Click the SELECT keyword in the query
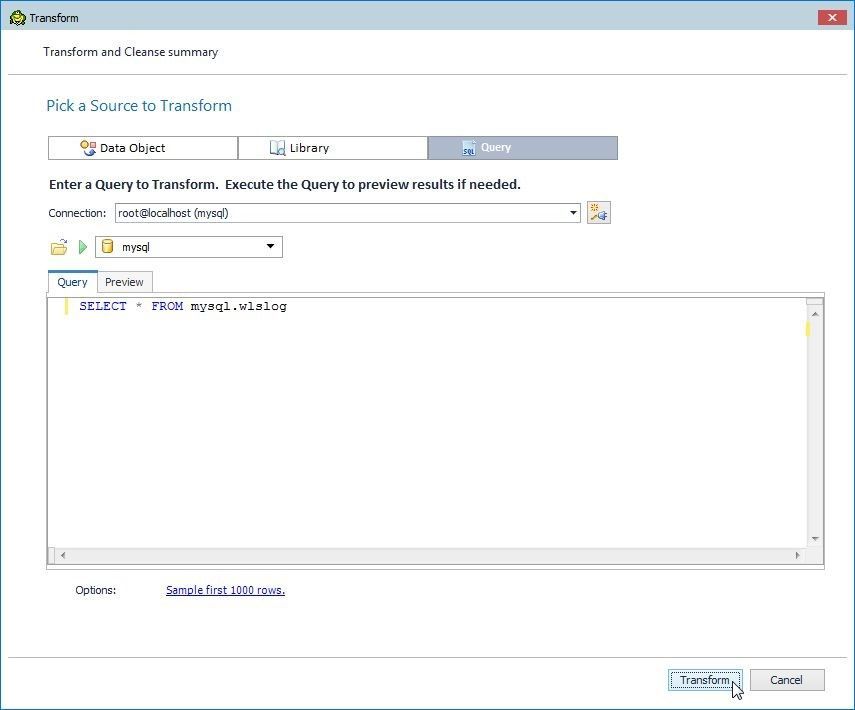 [103, 306]
